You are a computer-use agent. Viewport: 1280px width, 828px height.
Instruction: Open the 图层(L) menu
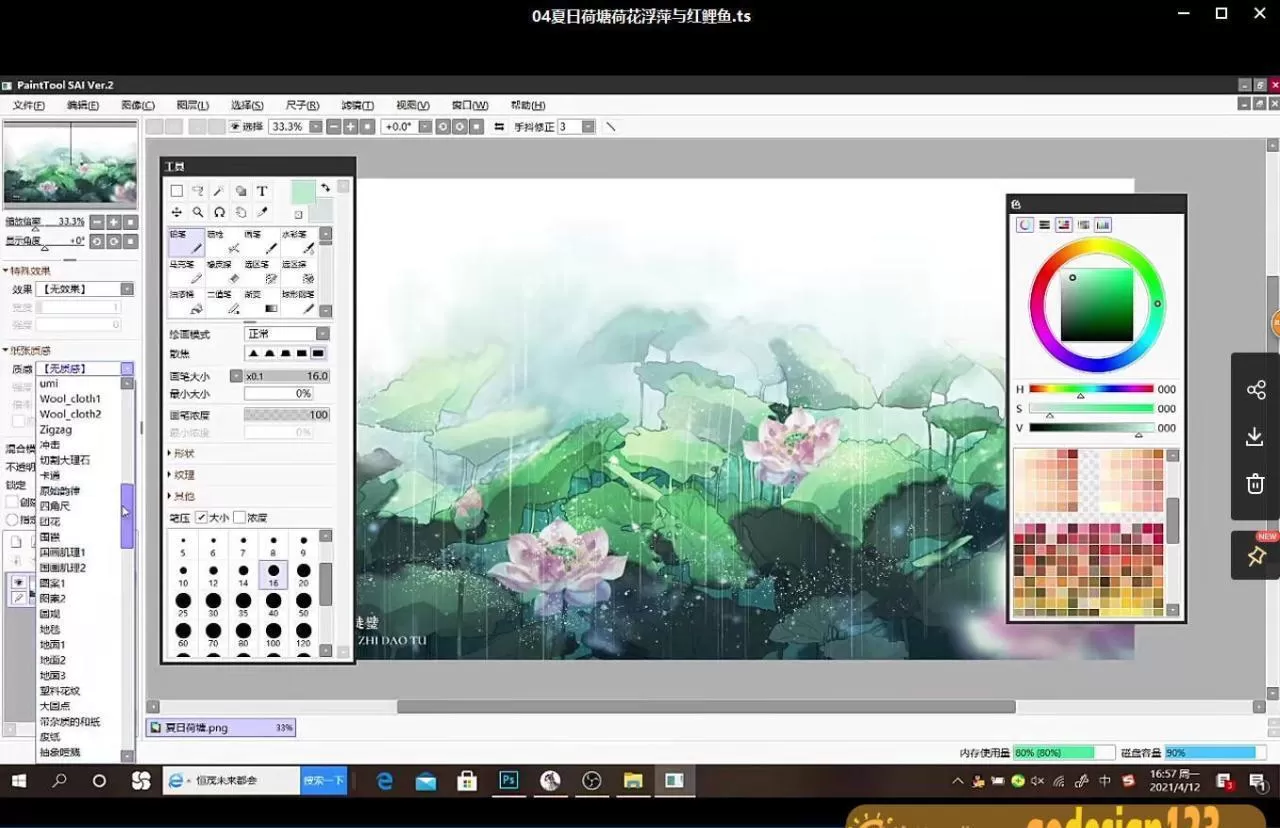pos(192,105)
